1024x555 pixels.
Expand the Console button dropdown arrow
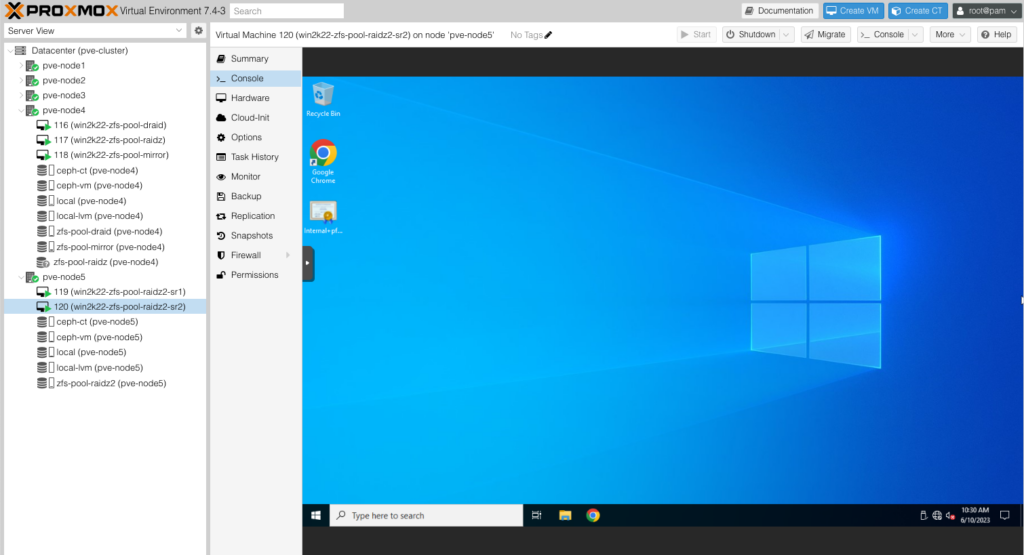tap(915, 35)
